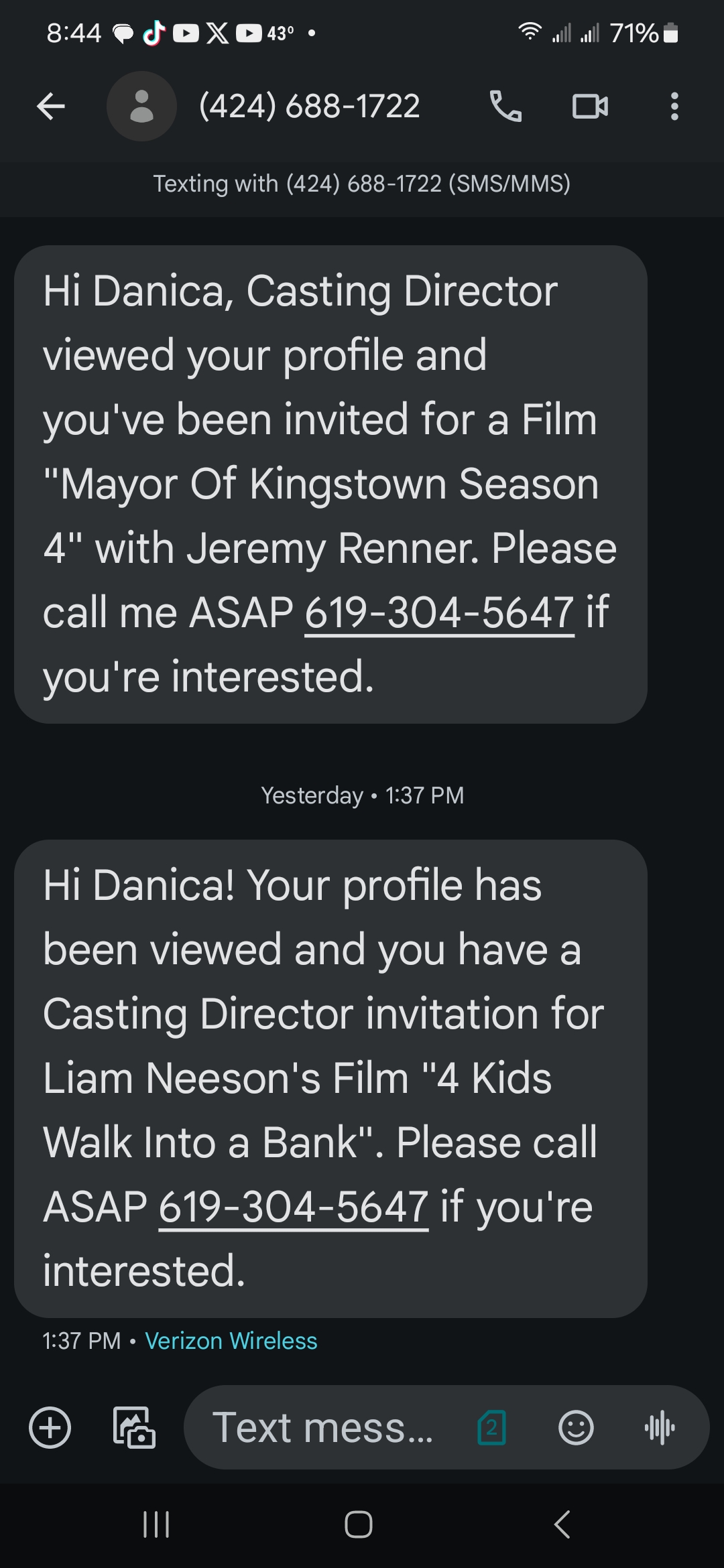
Task: Tap the Android home button
Action: point(359,1524)
